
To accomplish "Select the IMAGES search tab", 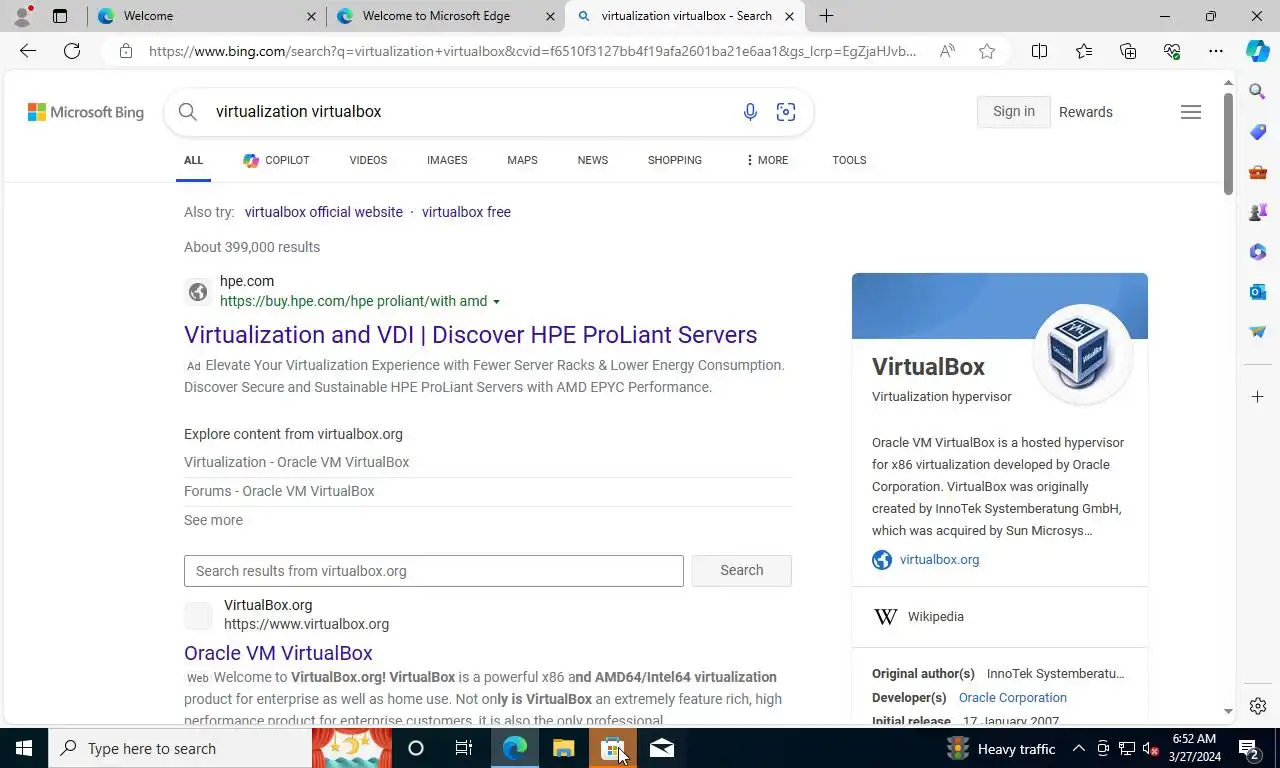I will (447, 160).
